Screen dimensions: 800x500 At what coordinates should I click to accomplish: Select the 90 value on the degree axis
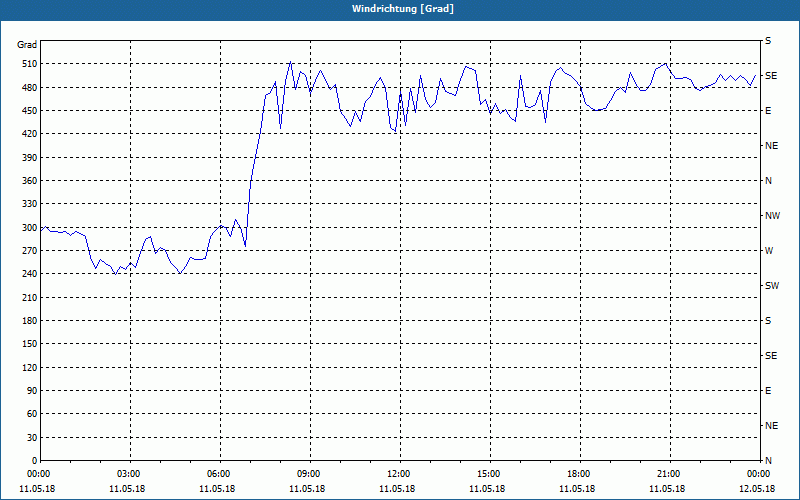click(x=32, y=391)
